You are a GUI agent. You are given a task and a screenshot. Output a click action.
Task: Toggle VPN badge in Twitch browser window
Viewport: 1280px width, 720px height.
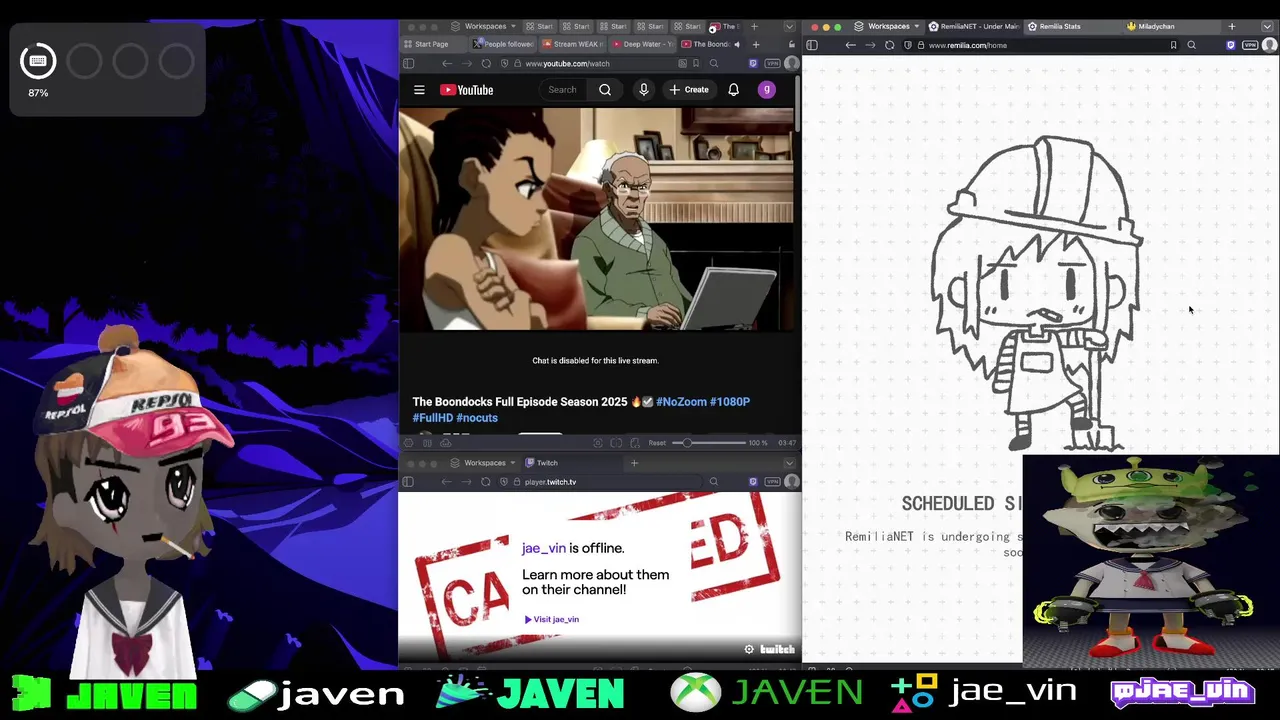[772, 482]
